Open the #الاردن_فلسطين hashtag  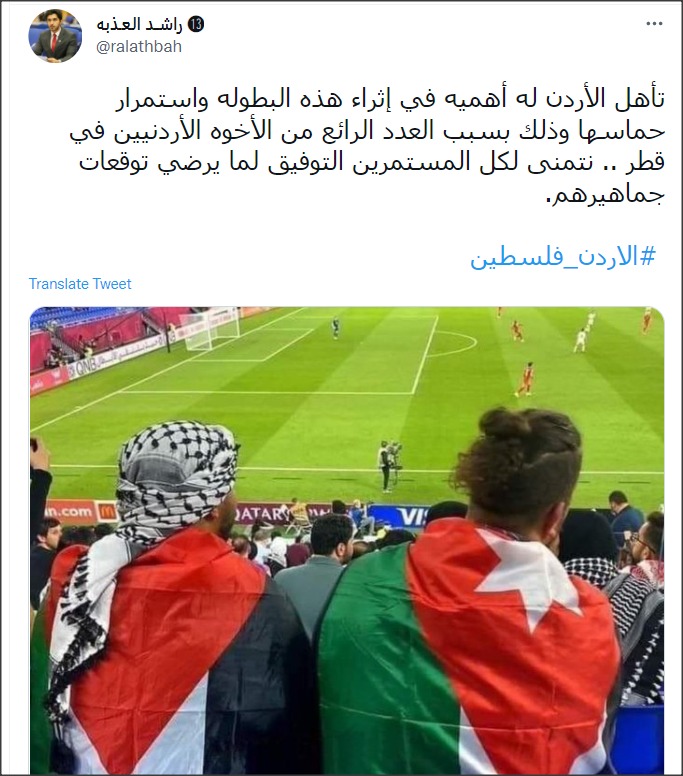click(563, 257)
